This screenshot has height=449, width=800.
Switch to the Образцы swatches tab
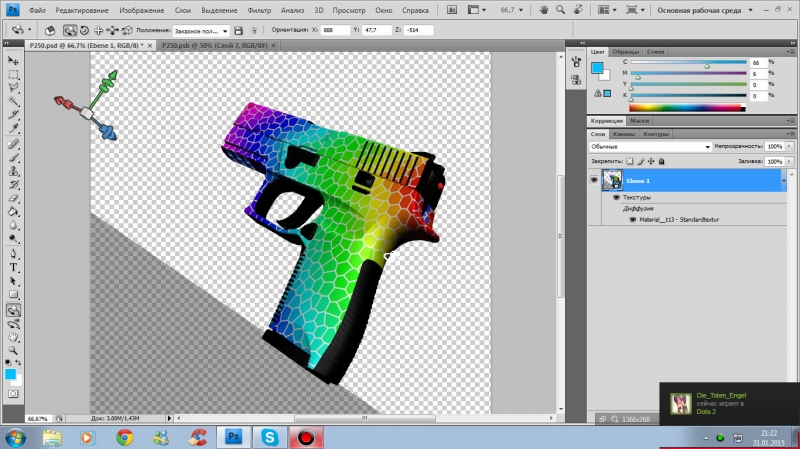click(626, 52)
